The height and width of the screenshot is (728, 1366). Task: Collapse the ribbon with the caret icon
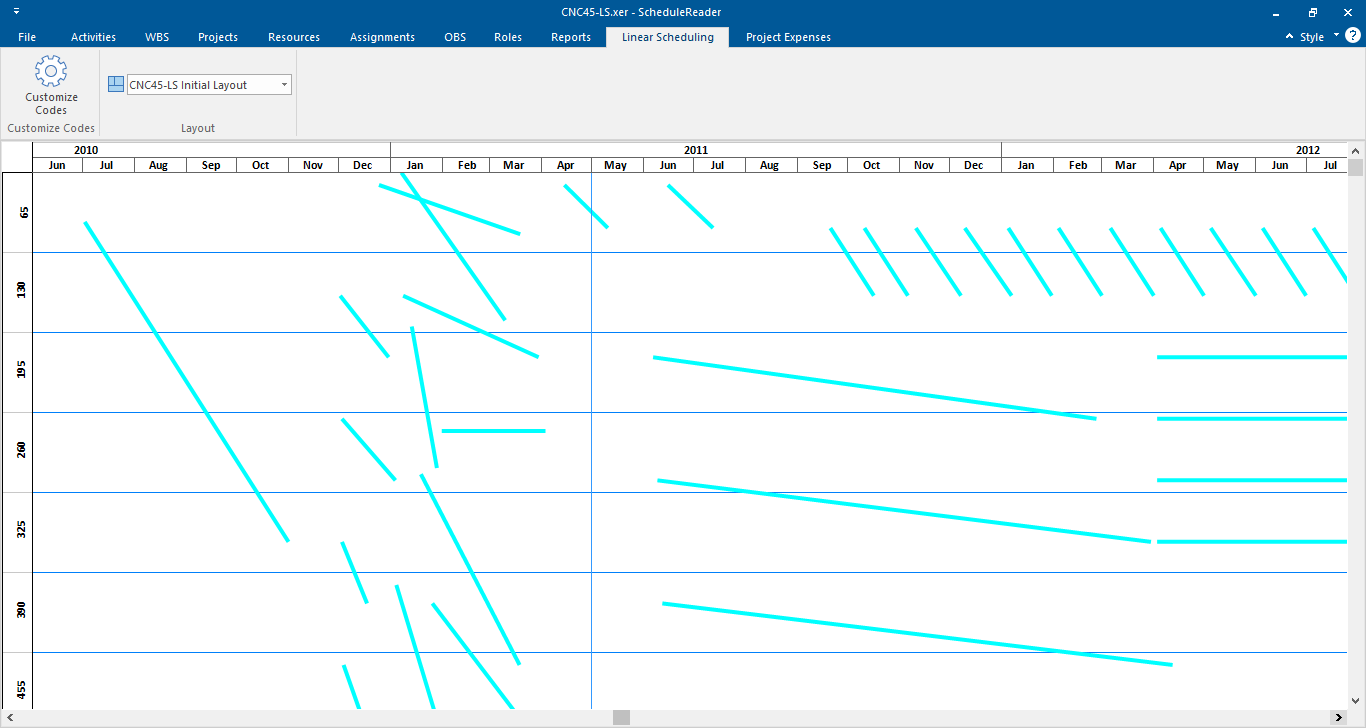1289,37
